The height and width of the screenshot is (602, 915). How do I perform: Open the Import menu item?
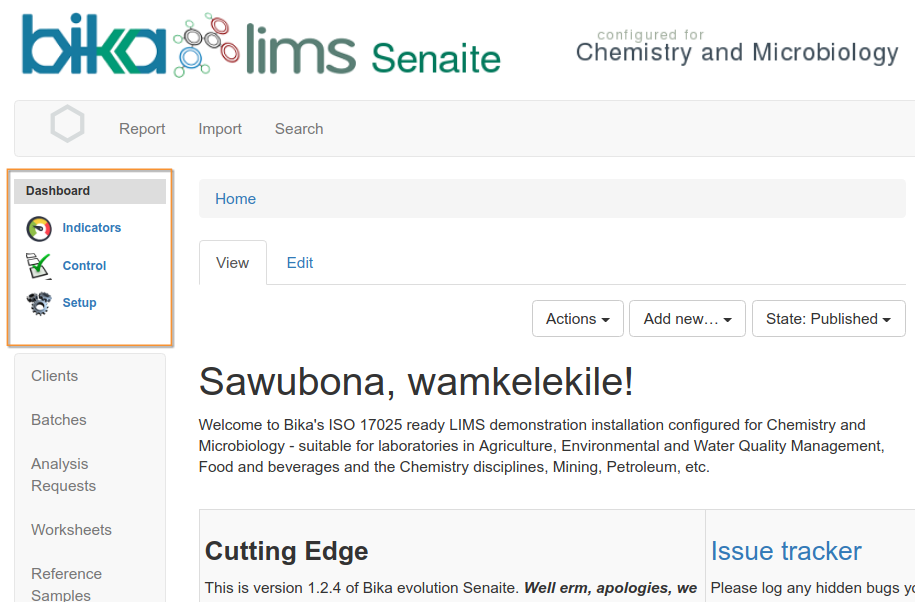(x=220, y=129)
